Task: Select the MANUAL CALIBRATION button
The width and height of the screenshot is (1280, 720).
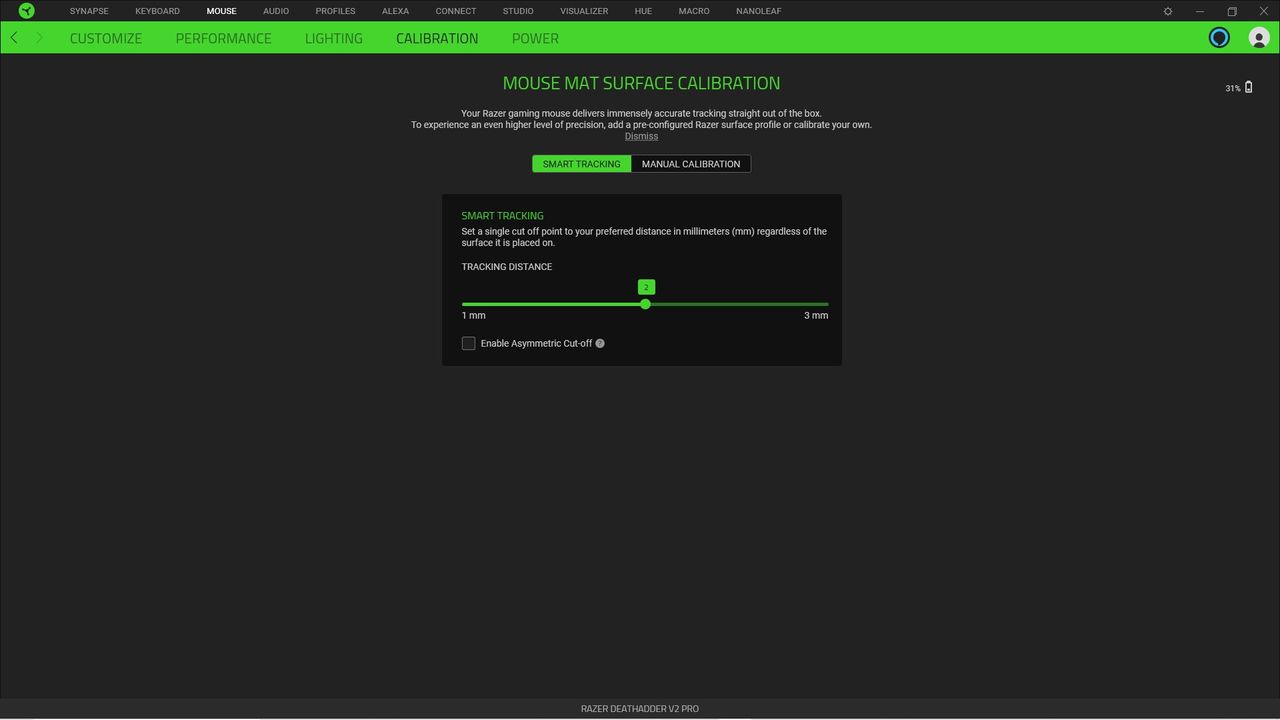Action: click(691, 164)
